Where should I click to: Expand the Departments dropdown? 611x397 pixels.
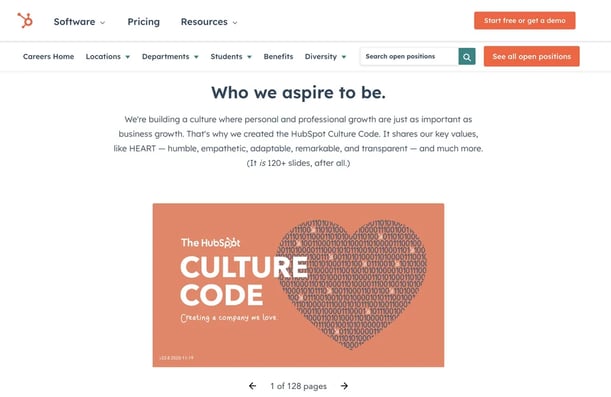[170, 56]
